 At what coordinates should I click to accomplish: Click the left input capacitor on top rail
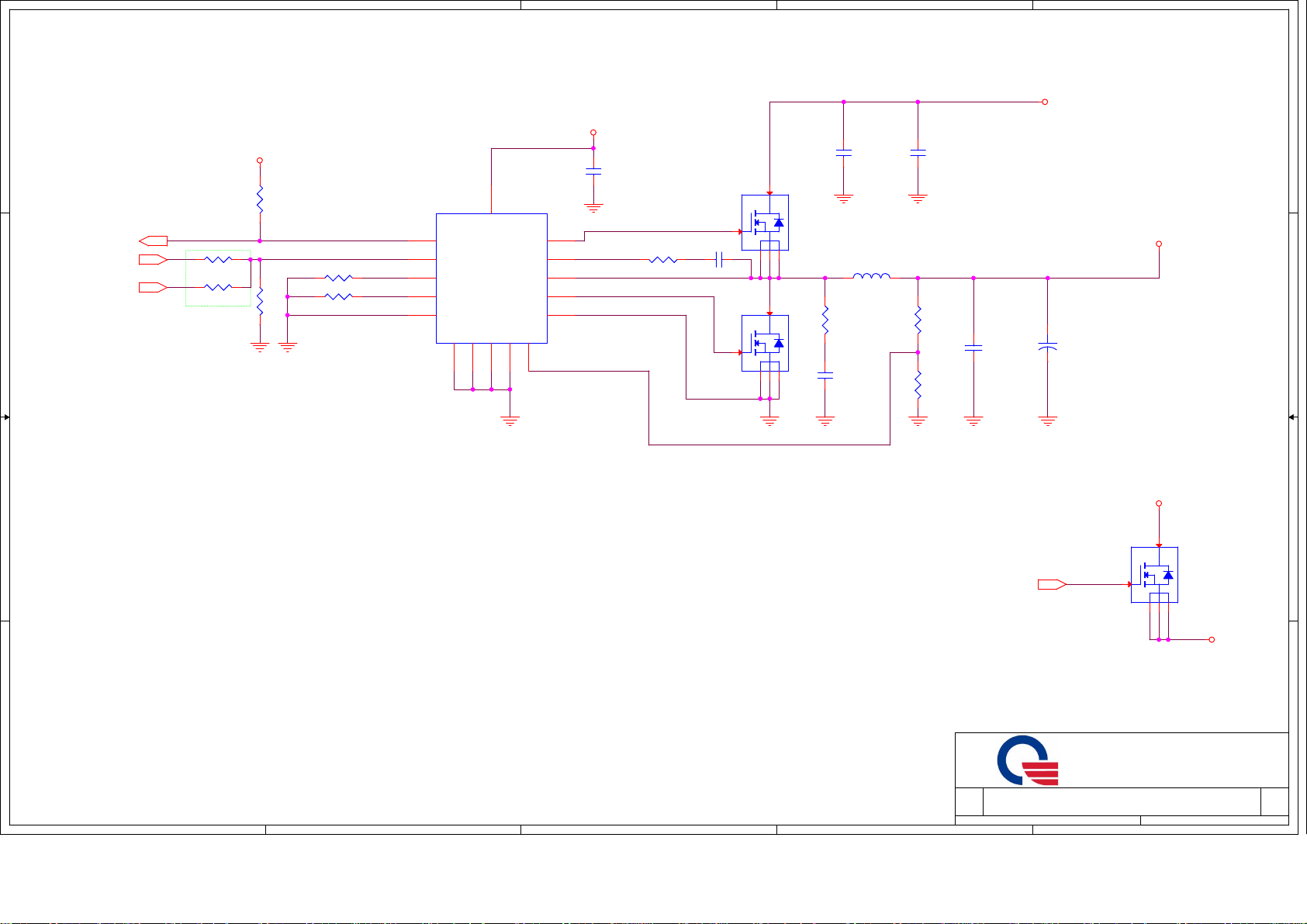pyautogui.click(x=843, y=154)
